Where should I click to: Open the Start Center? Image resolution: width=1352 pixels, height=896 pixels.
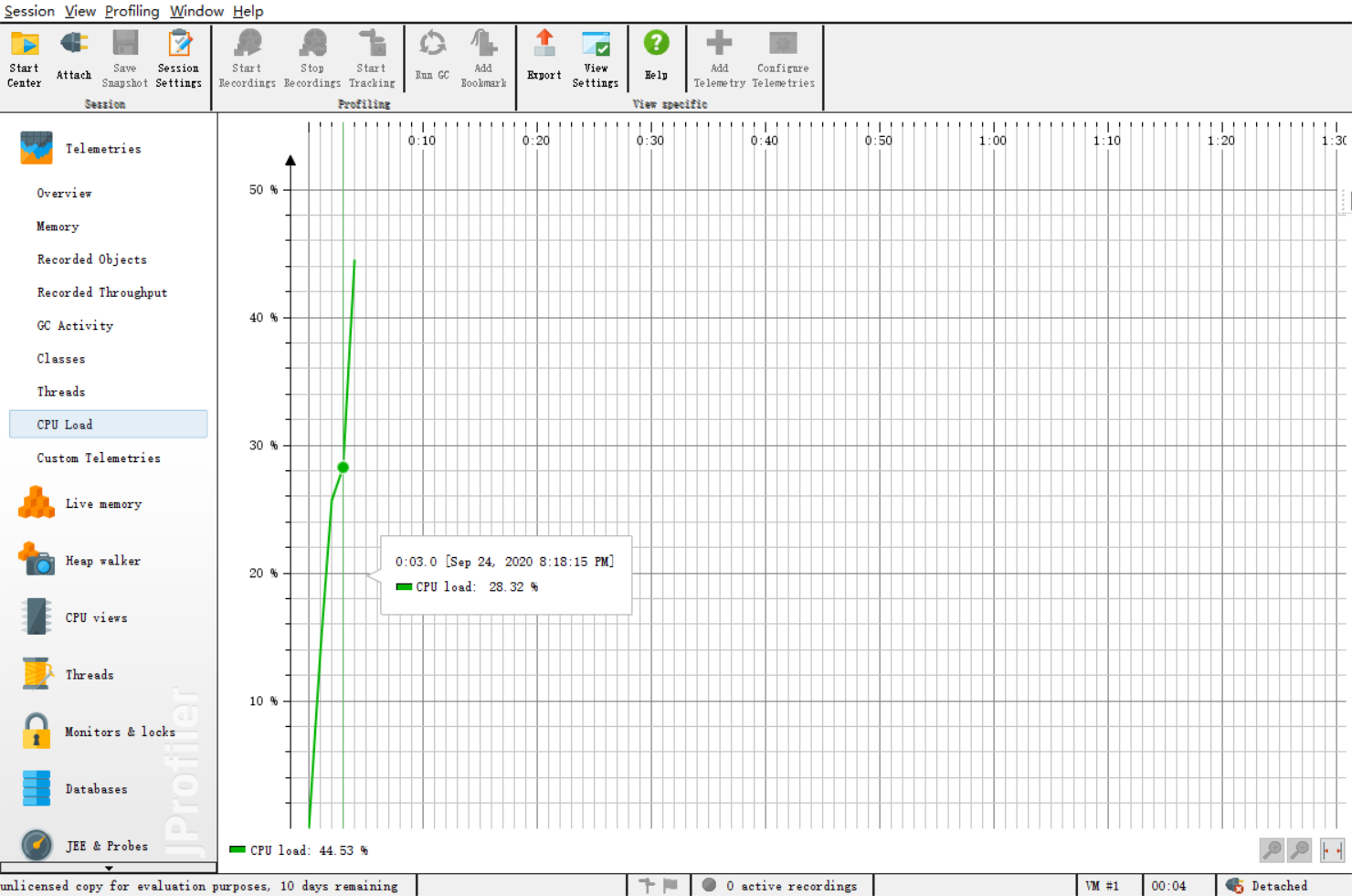pos(24,58)
